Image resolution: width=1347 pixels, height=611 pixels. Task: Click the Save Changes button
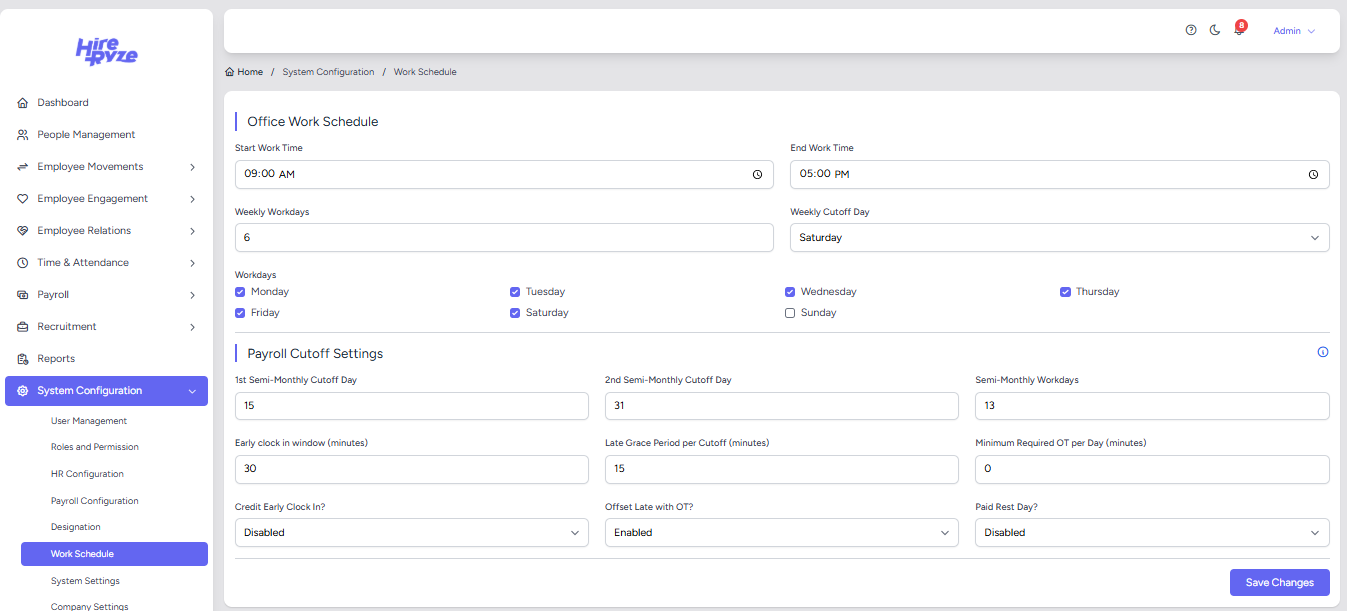[x=1279, y=583]
